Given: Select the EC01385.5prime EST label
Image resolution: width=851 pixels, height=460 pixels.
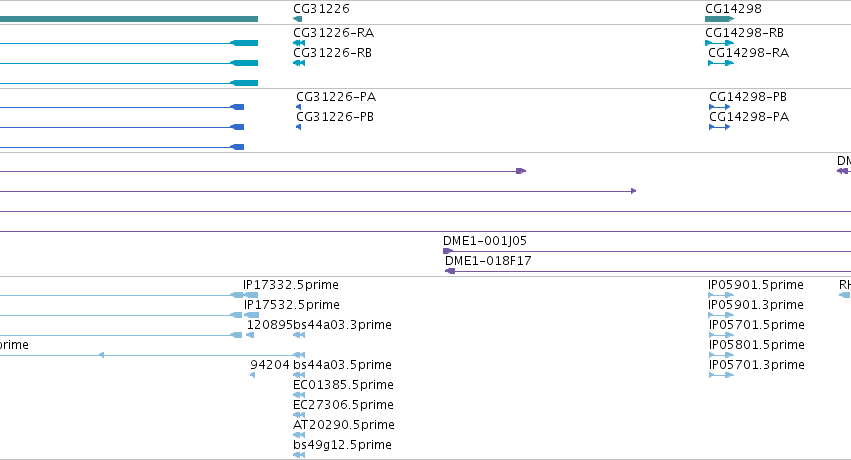Looking at the screenshot, I should (343, 385).
